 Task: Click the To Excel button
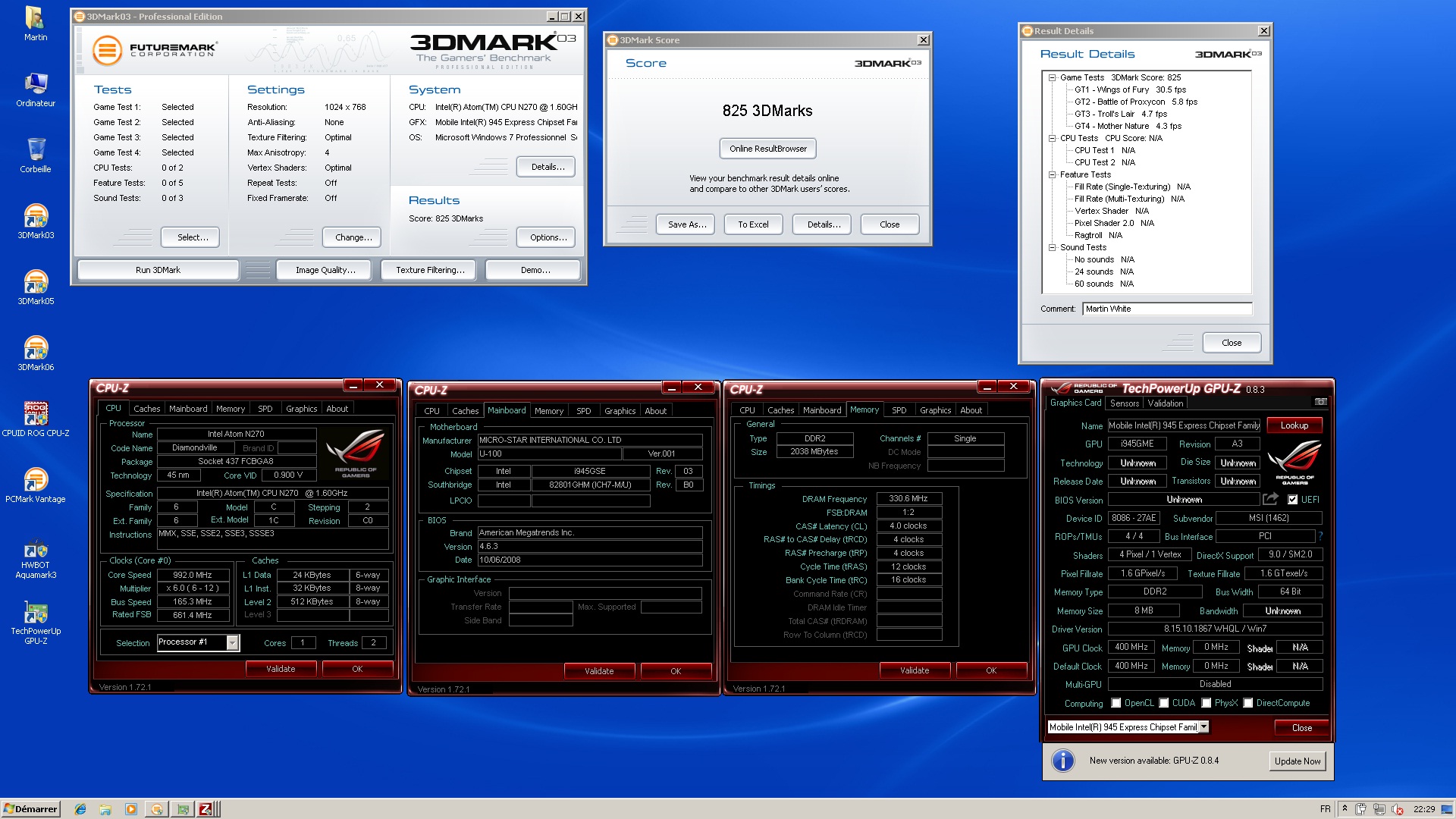pyautogui.click(x=753, y=224)
